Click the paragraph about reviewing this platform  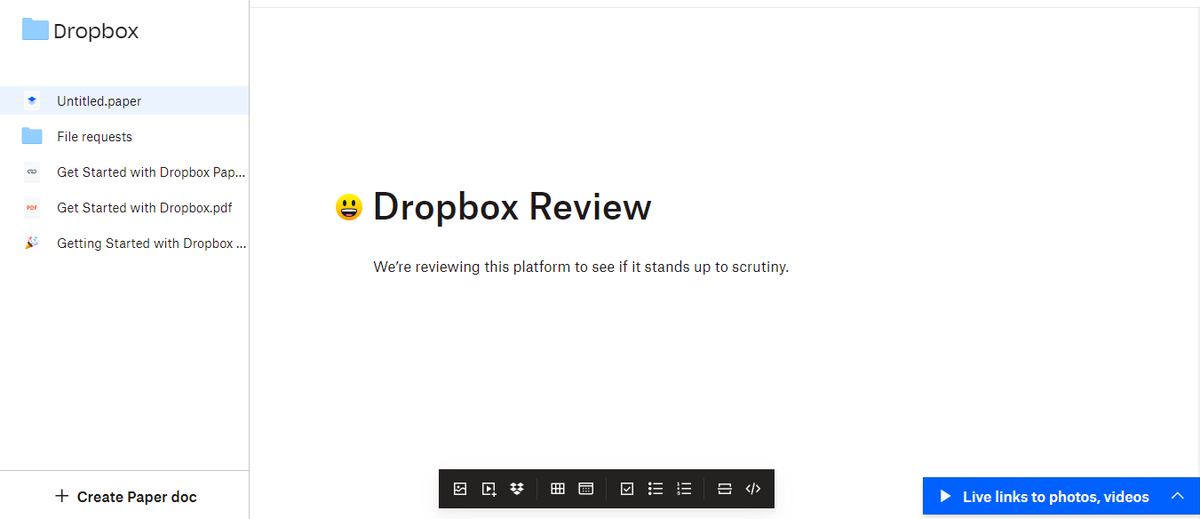click(581, 267)
